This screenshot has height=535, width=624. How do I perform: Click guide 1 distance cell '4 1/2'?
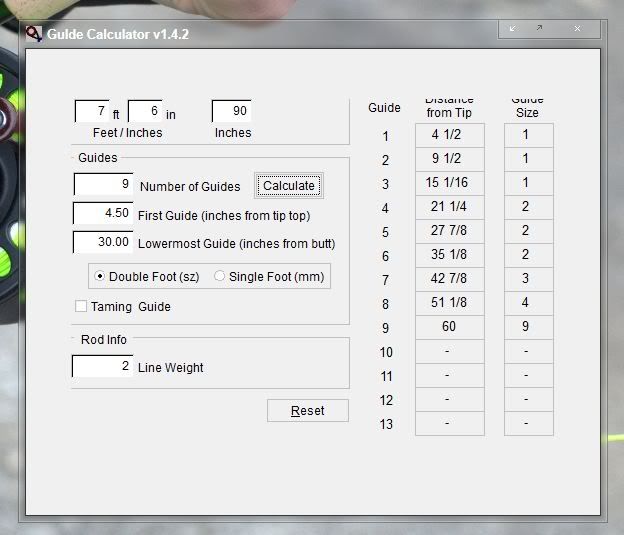click(450, 135)
